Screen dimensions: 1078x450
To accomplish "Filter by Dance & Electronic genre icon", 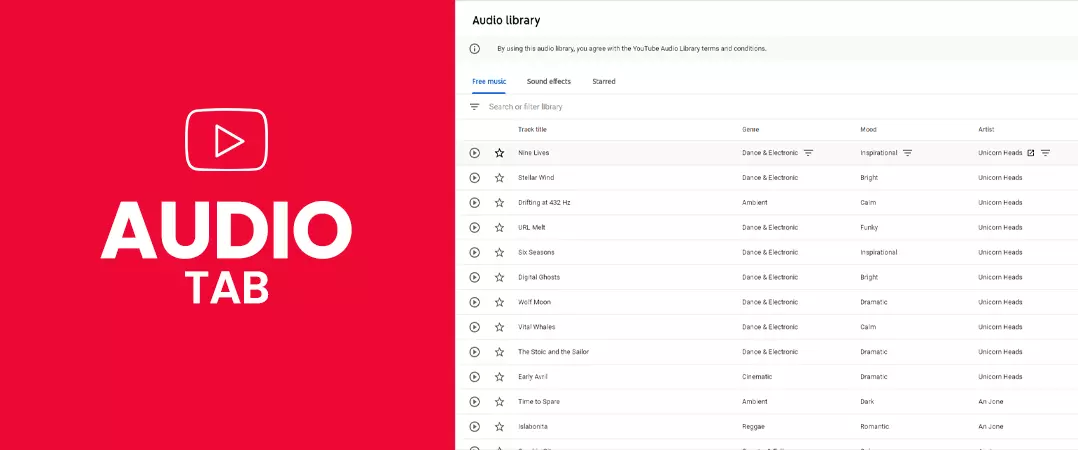I will coord(808,153).
